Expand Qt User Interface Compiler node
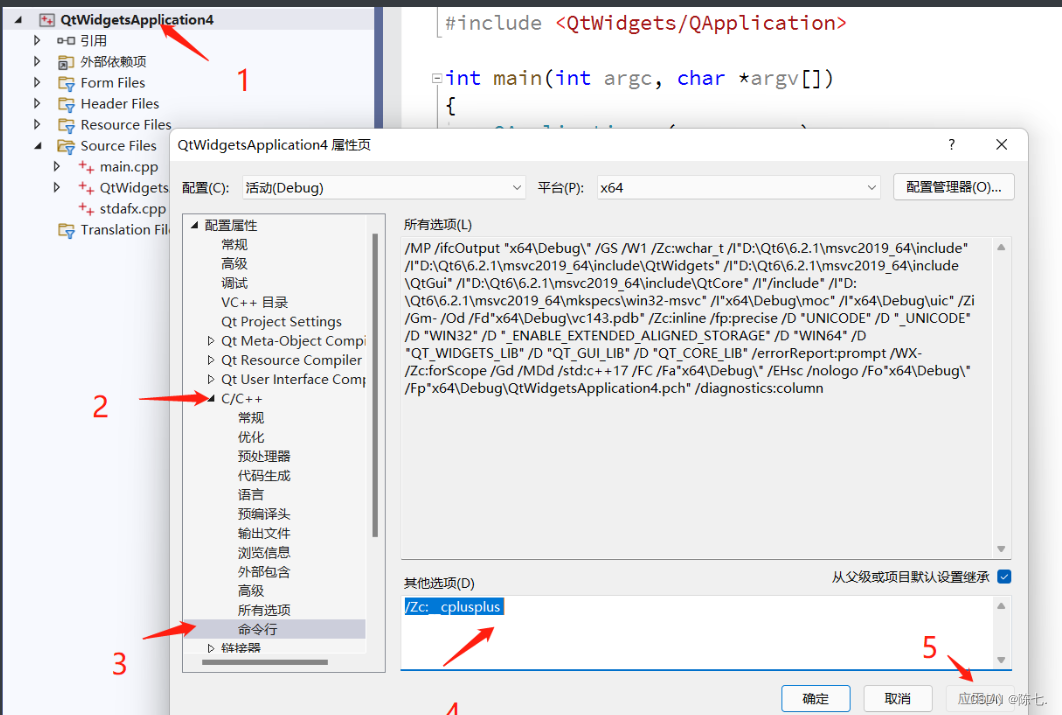1062x715 pixels. (x=211, y=379)
